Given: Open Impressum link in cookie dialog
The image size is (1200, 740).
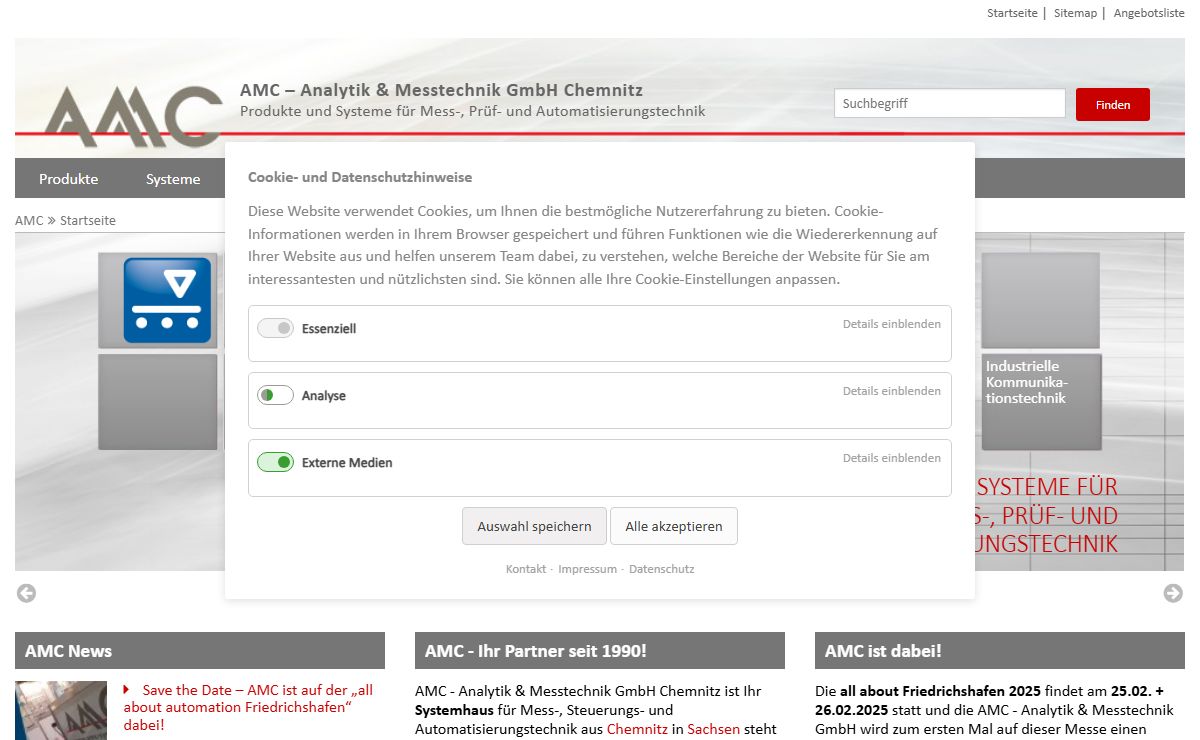Looking at the screenshot, I should 587,569.
